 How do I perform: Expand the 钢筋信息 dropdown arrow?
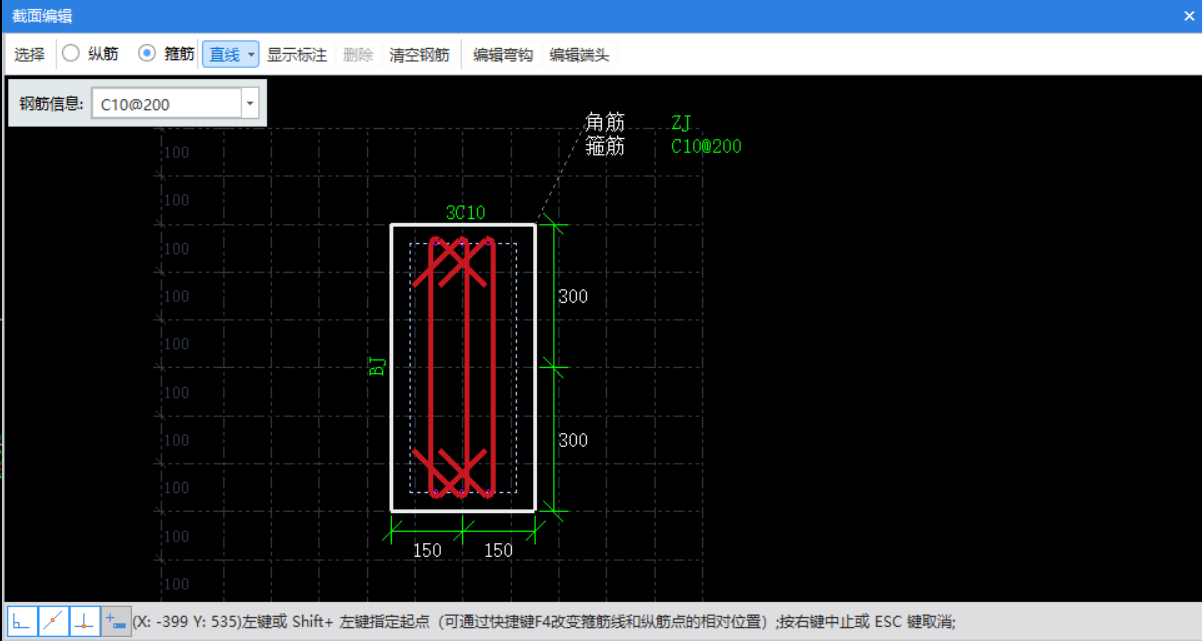pyautogui.click(x=250, y=103)
